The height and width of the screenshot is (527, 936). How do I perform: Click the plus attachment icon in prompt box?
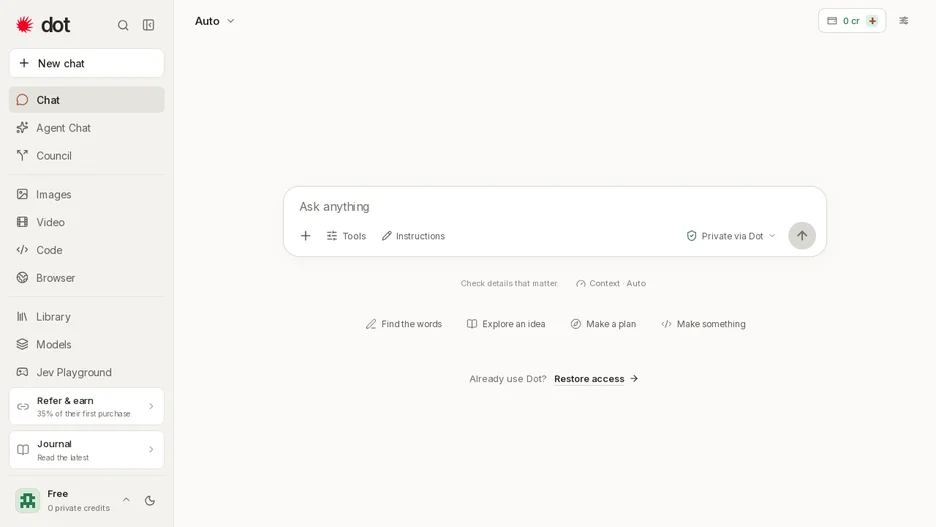[x=305, y=236]
